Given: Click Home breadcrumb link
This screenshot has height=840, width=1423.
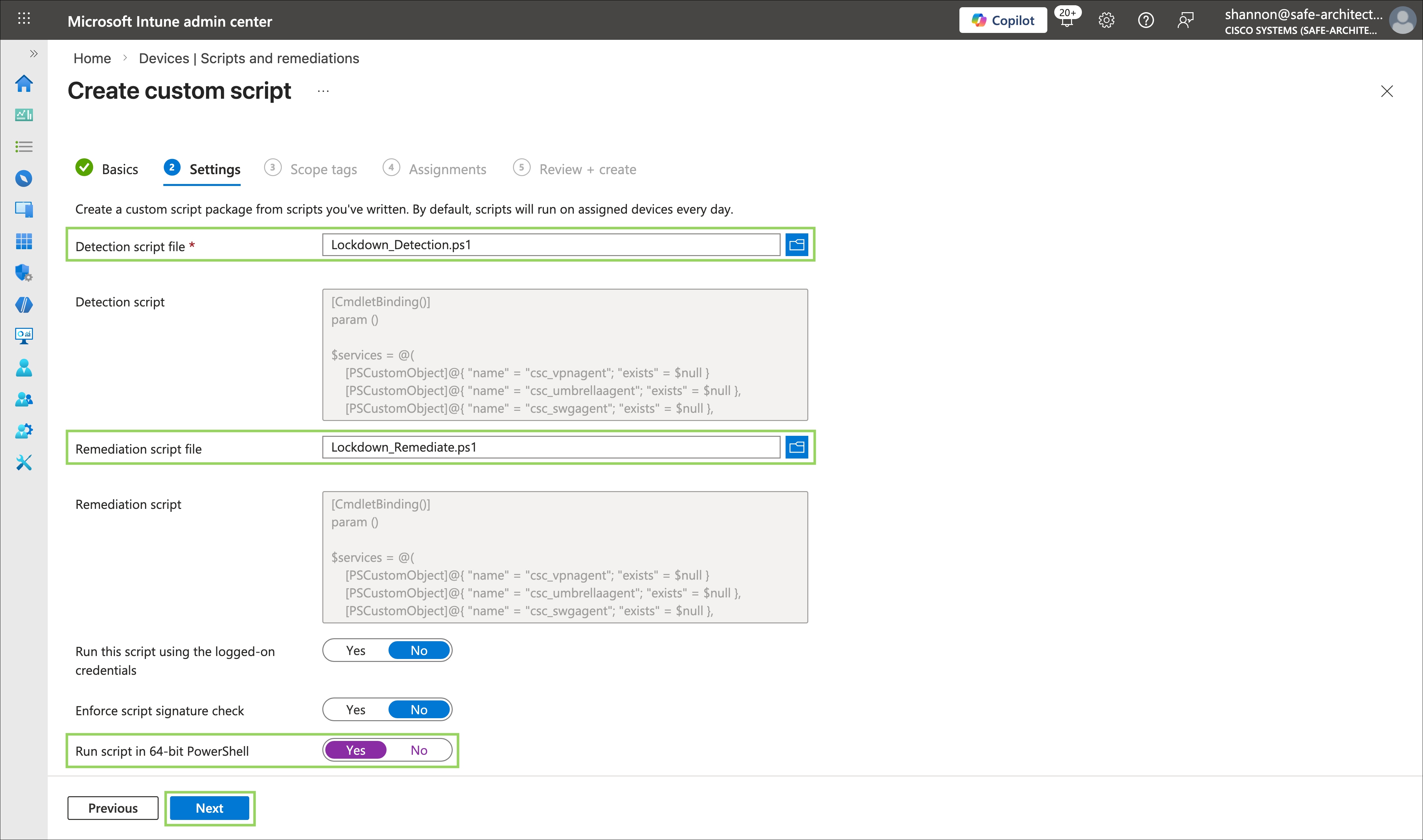Looking at the screenshot, I should click(x=92, y=58).
